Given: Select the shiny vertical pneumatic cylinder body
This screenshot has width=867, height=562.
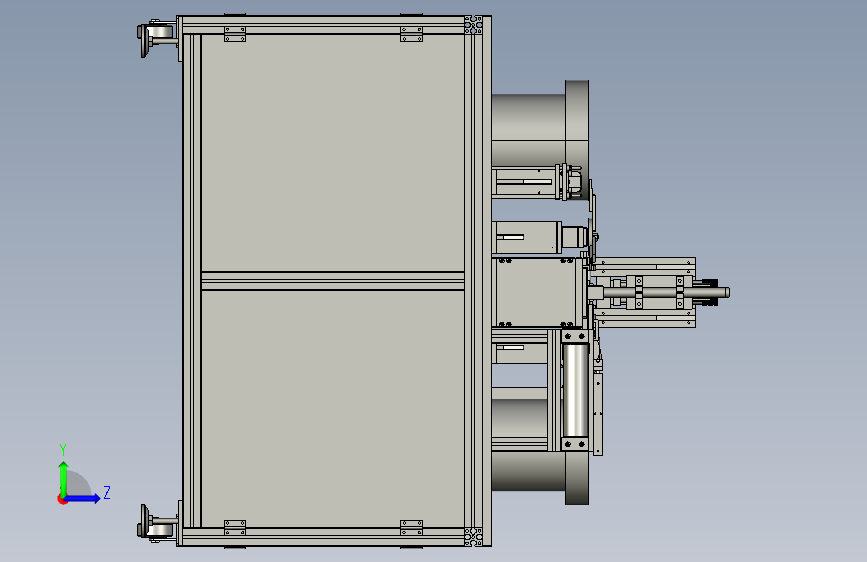Looking at the screenshot, I should point(575,390).
